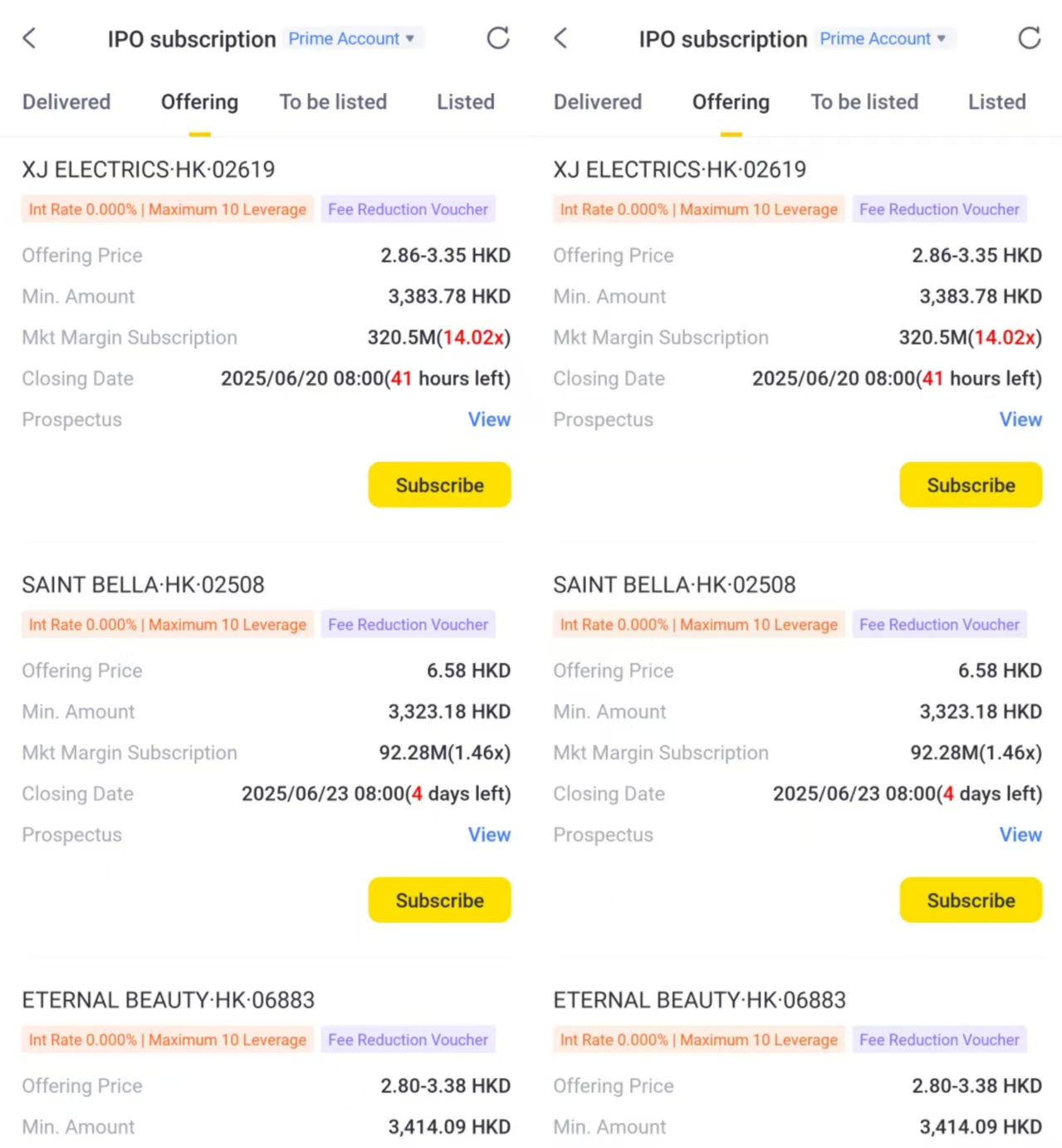Viewport: 1062px width, 1148px height.
Task: View SAINT BELLA prospectus in right panel
Action: click(1020, 835)
